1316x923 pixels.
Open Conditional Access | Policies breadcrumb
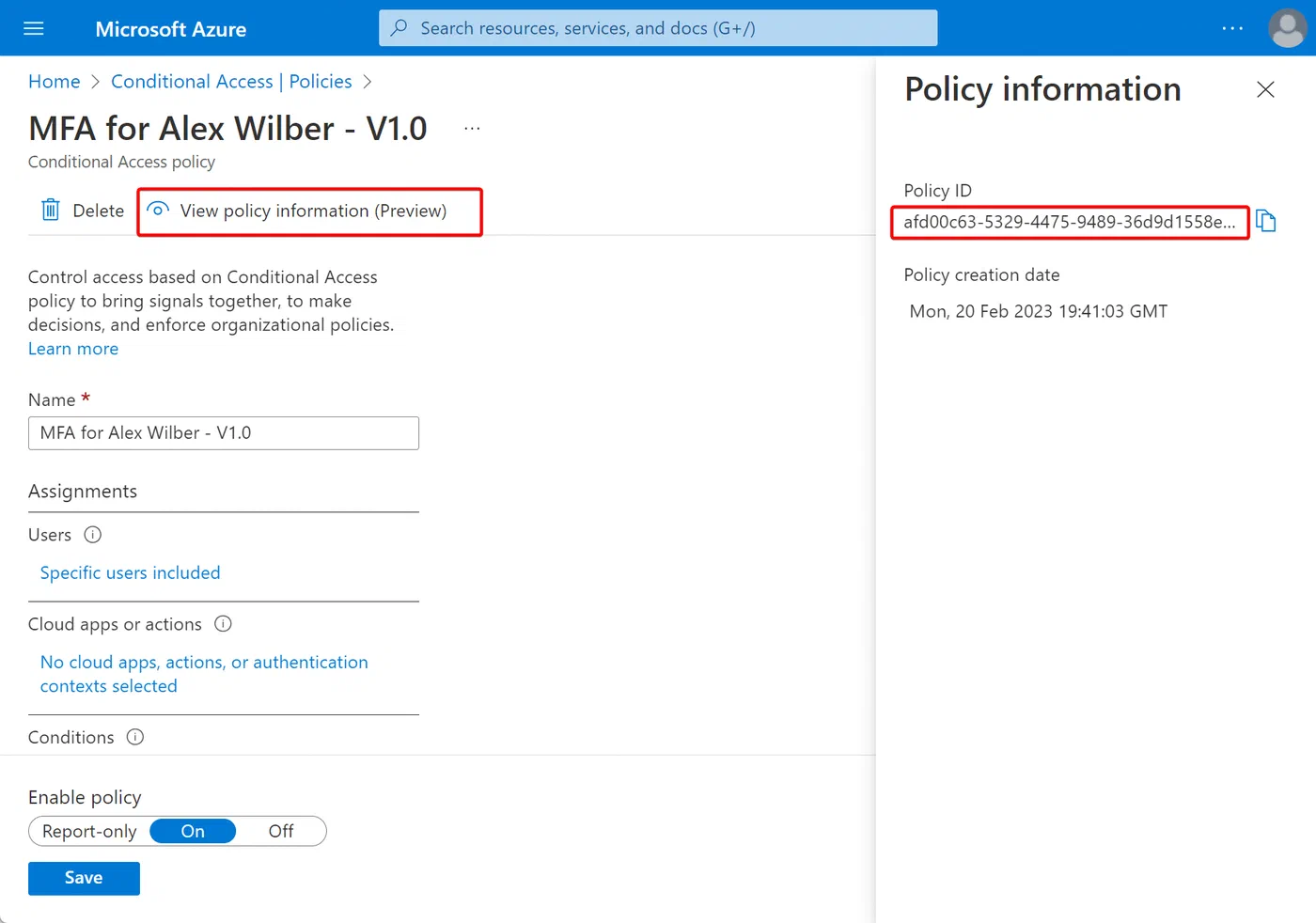click(231, 82)
